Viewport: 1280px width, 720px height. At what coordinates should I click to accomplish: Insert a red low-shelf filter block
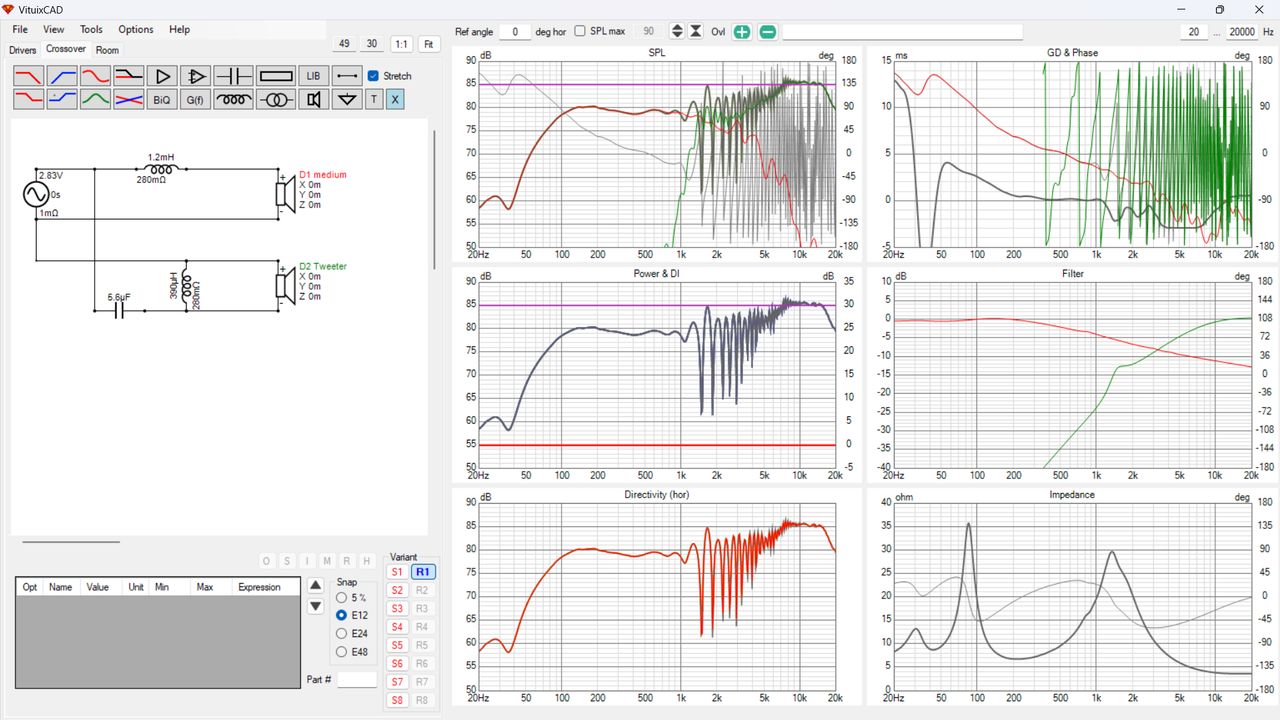[28, 99]
